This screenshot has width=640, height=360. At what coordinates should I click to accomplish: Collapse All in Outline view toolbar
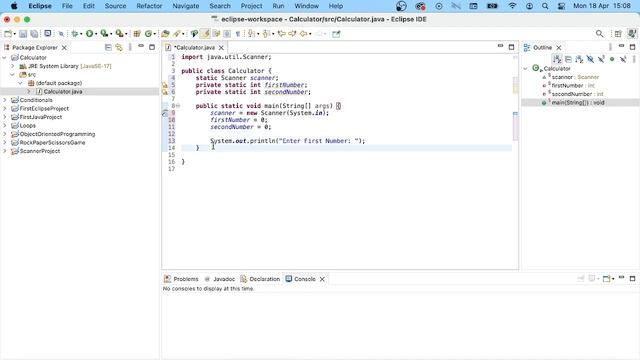568,59
